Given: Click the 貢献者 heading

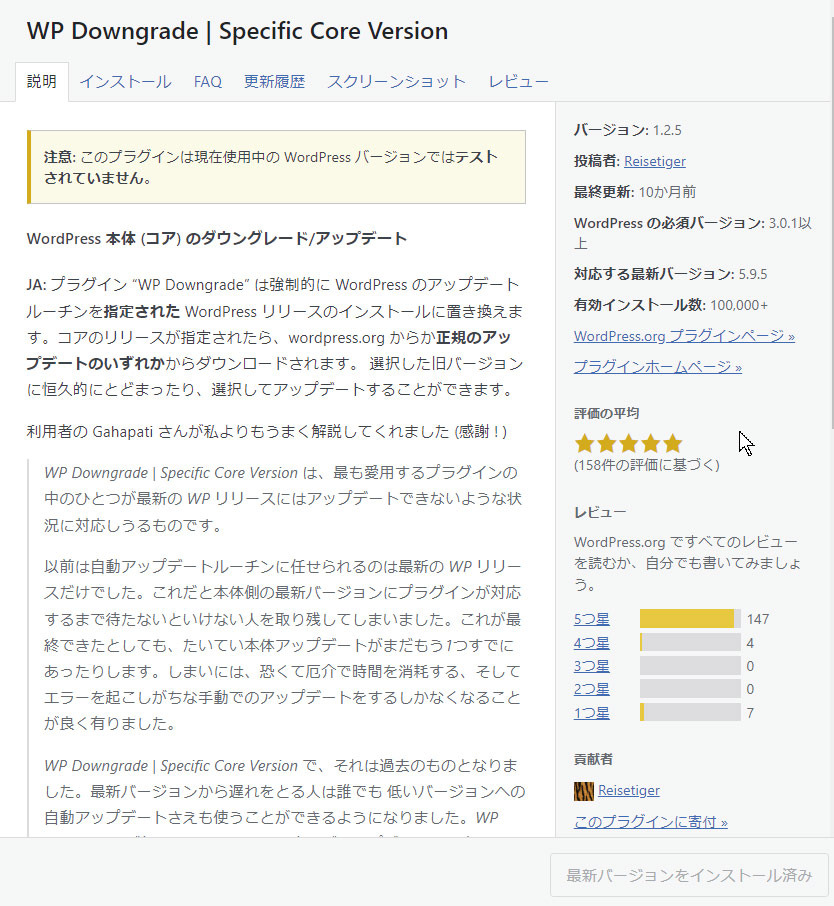Looking at the screenshot, I should [593, 759].
